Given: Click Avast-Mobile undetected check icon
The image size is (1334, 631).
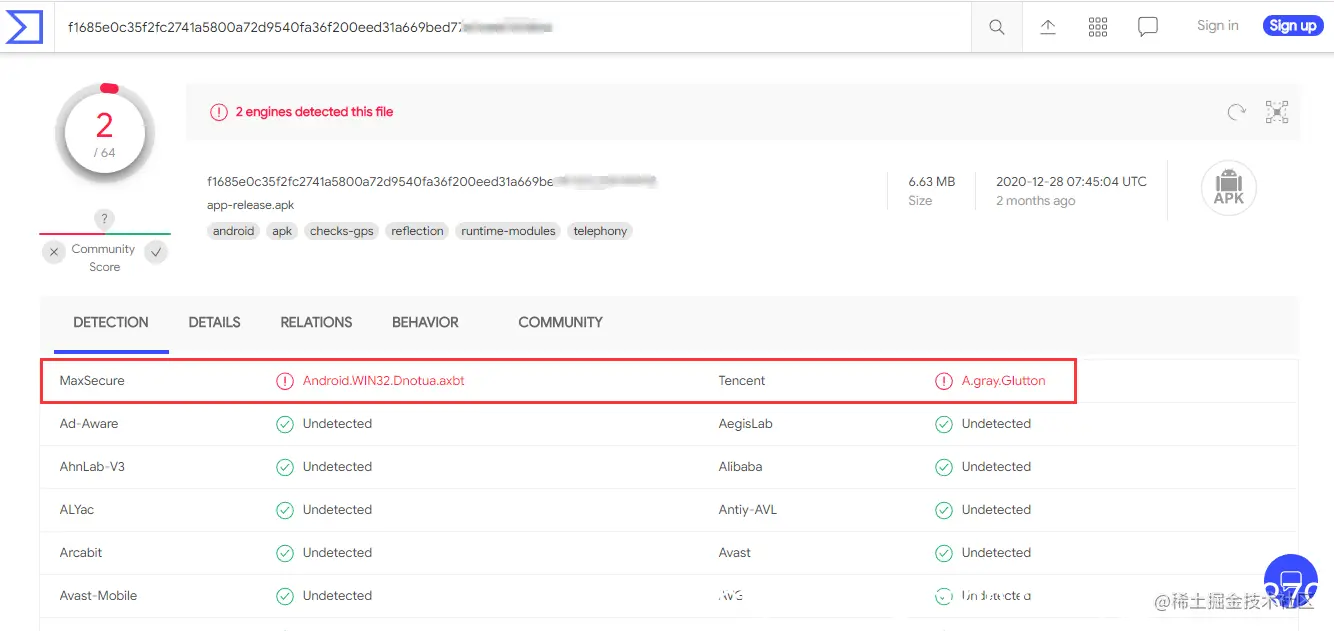Looking at the screenshot, I should [285, 596].
